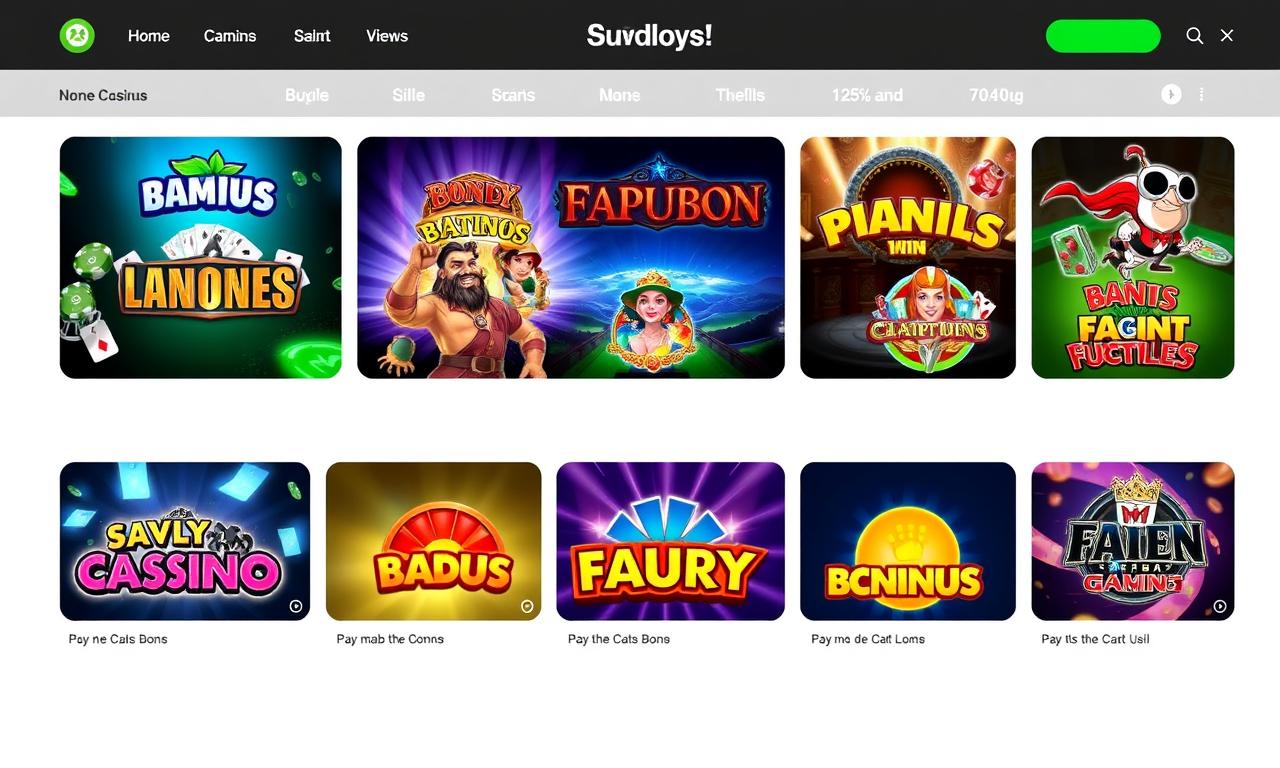This screenshot has width=1280, height=768.
Task: Click the Suvdloys! site title
Action: [x=649, y=36]
